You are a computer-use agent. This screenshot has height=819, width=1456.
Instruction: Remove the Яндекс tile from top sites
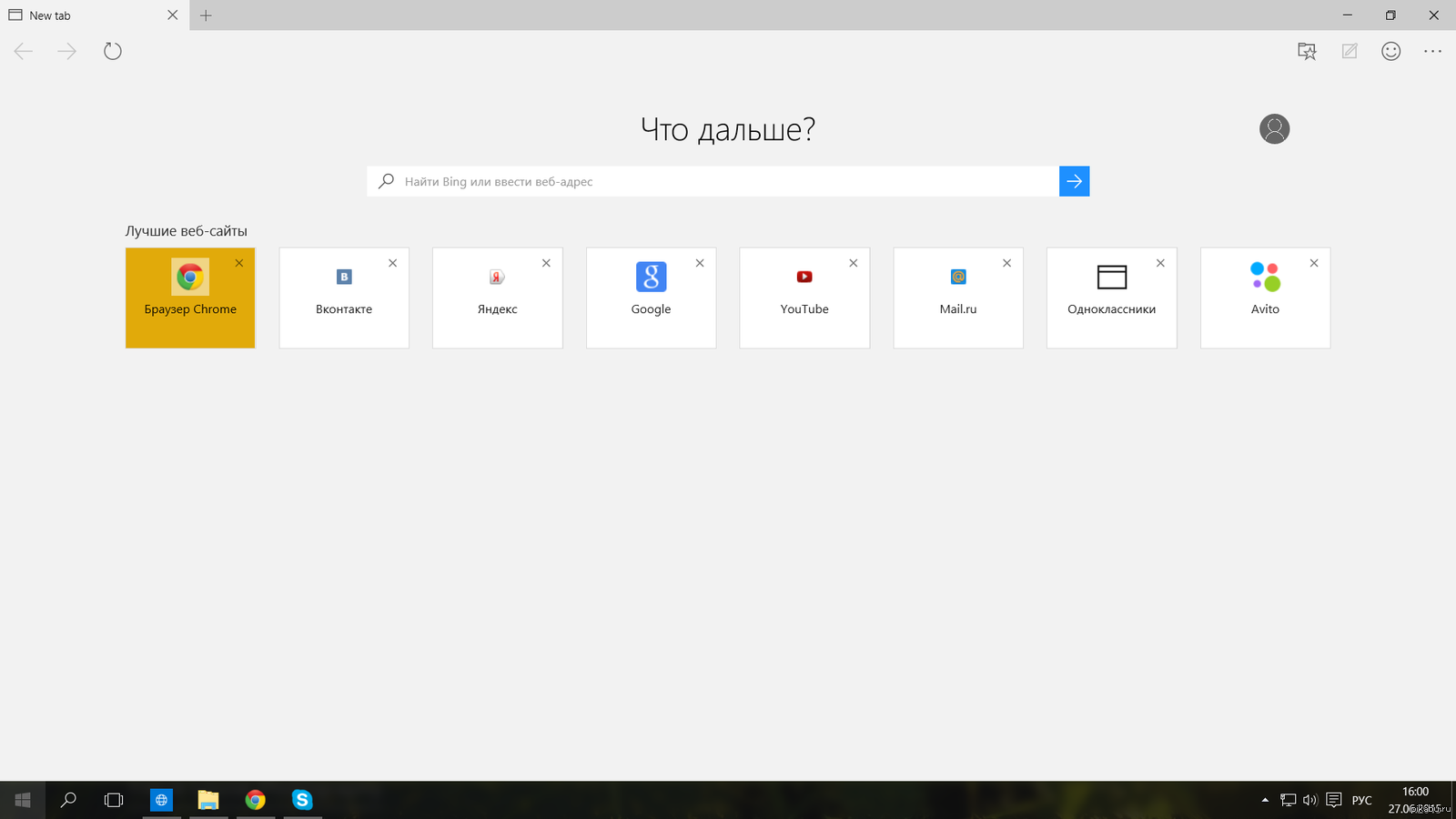tap(546, 263)
